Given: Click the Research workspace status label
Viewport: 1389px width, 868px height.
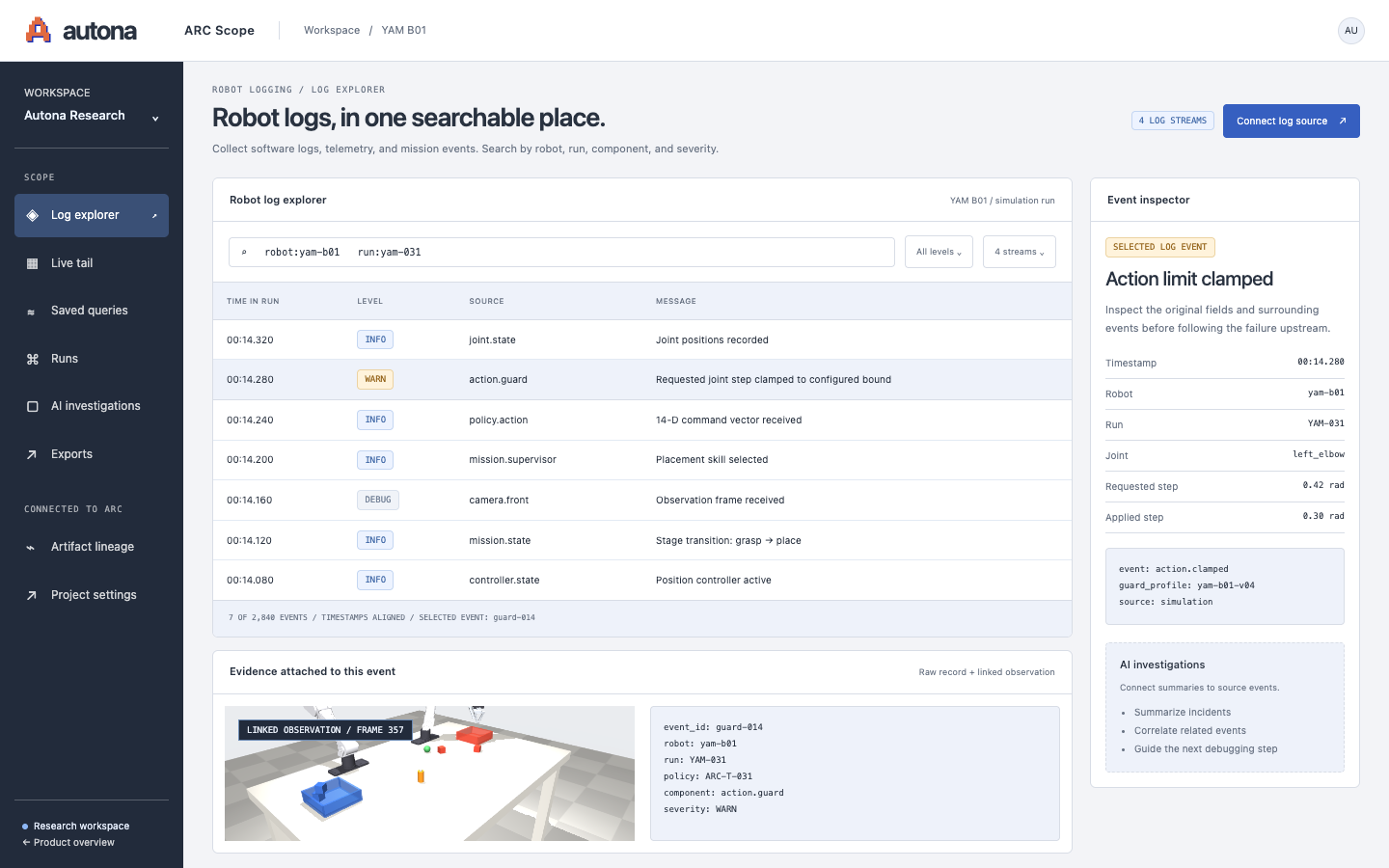Looking at the screenshot, I should (x=81, y=827).
